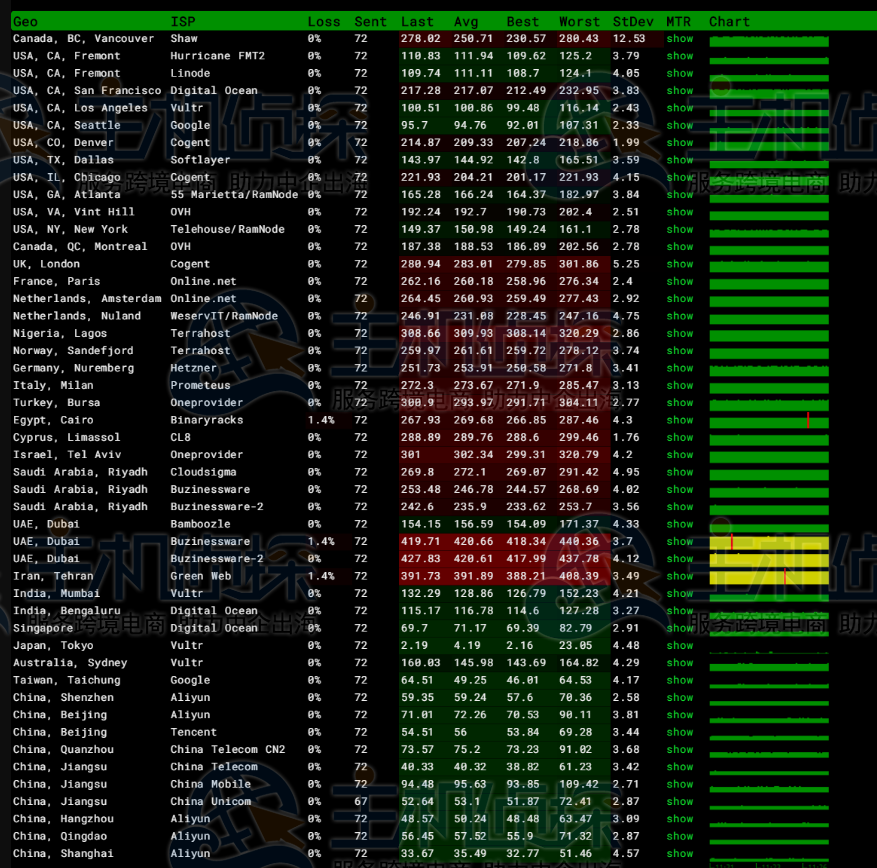Show MTR for UK, London Cogent

click(x=679, y=264)
